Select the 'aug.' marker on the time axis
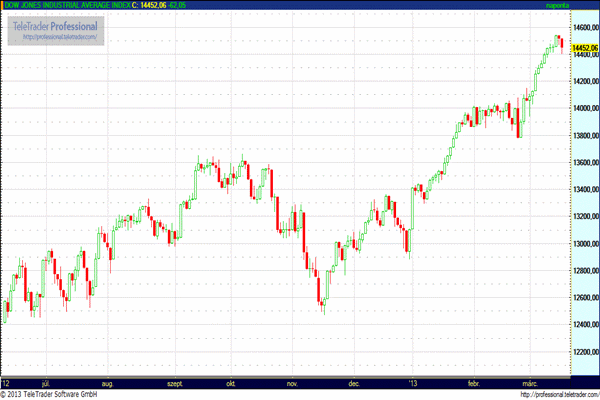Screen dimensions: 600x400 (108, 382)
